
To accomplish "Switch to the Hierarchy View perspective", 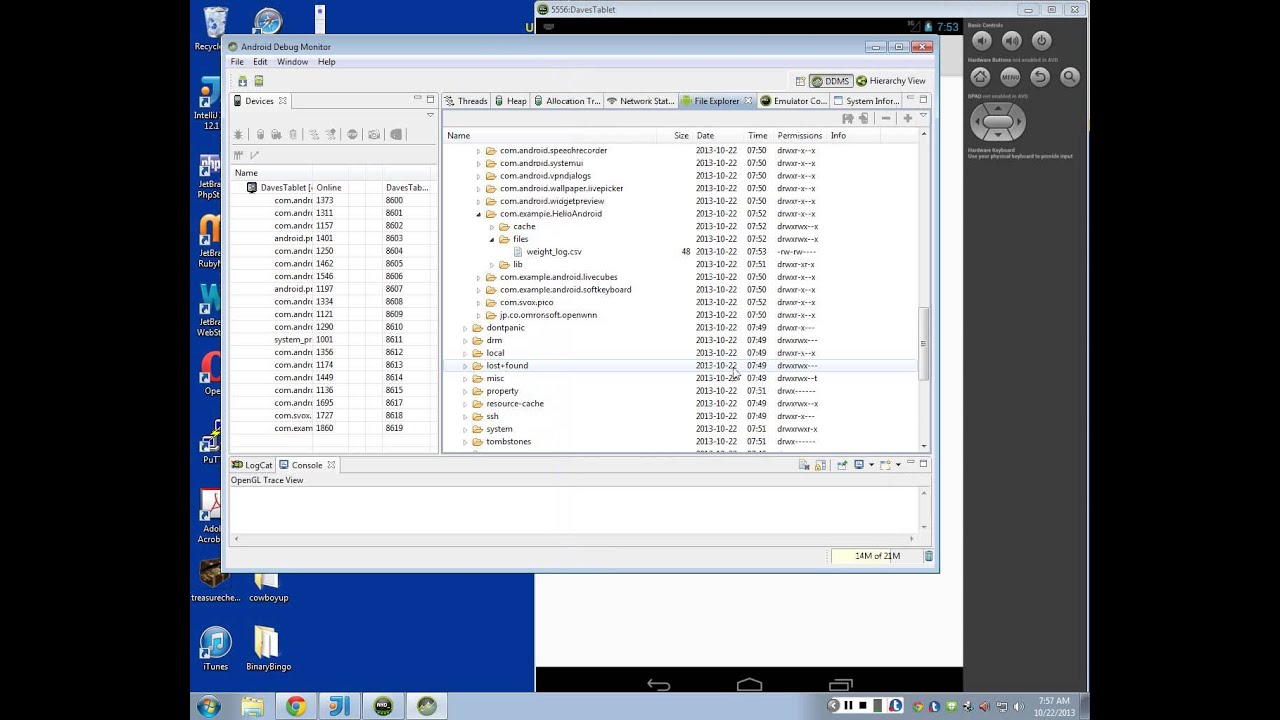I will tap(891, 81).
